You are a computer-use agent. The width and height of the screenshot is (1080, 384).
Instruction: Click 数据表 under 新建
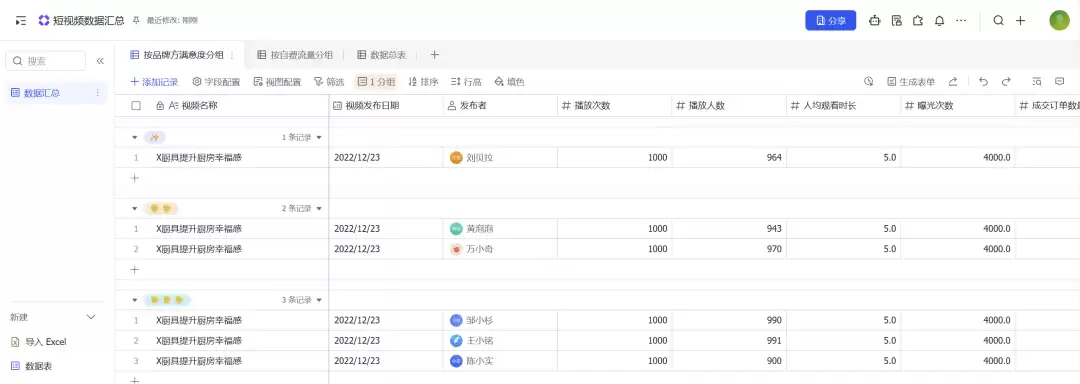click(32, 366)
